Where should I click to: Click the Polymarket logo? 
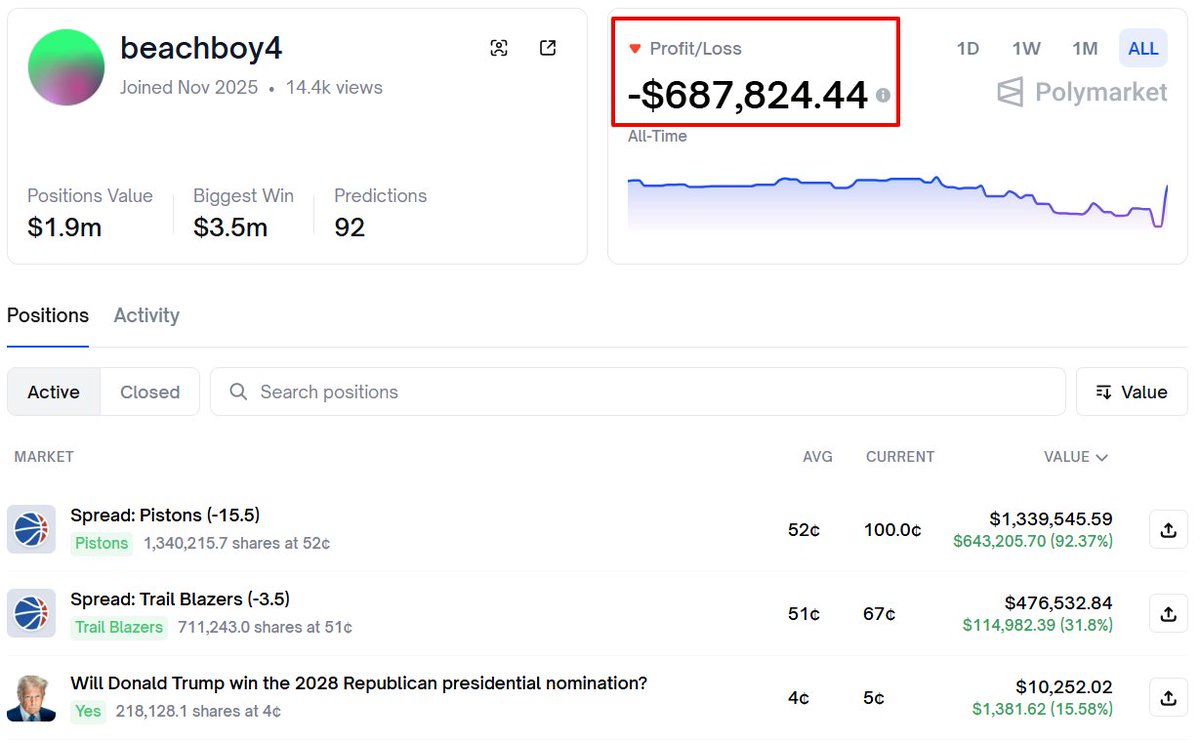click(x=1082, y=93)
